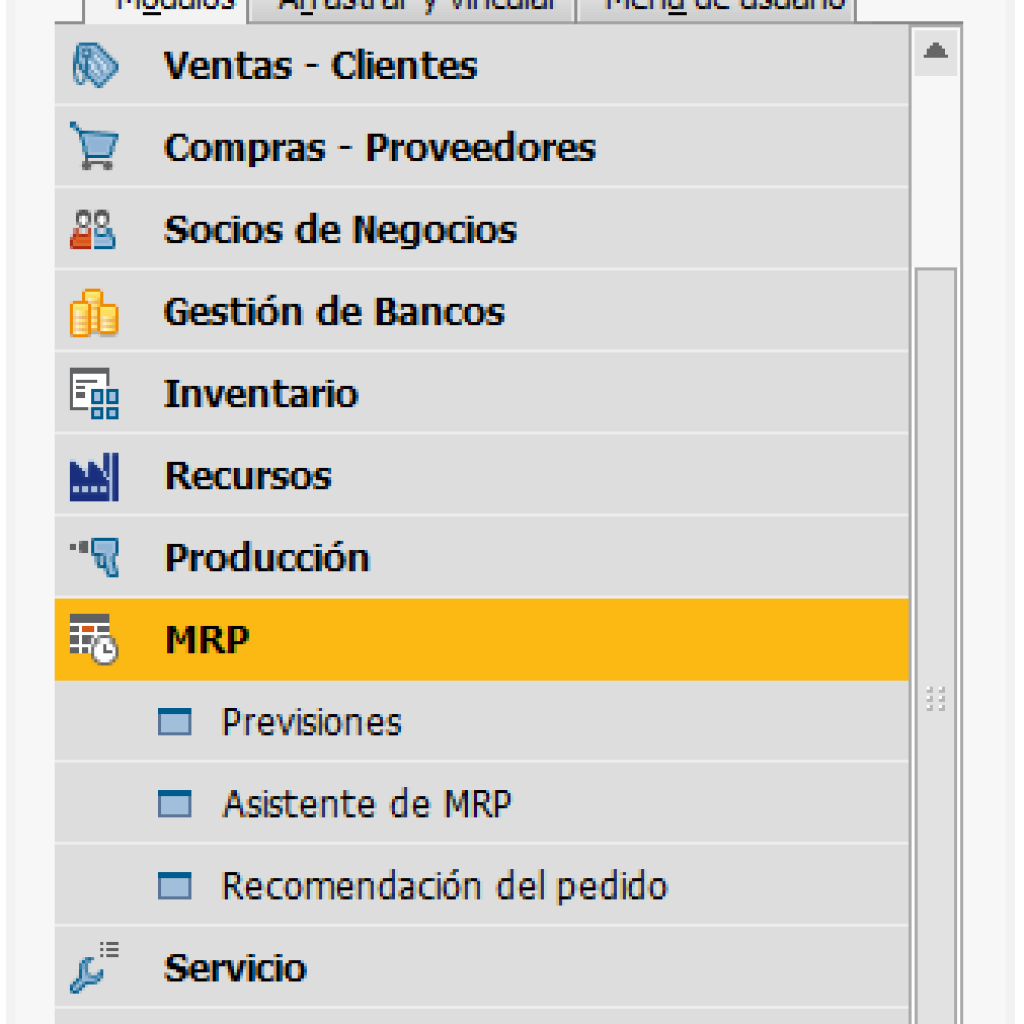1024x1024 pixels.
Task: Expand the Servicio module
Action: pyautogui.click(x=482, y=967)
